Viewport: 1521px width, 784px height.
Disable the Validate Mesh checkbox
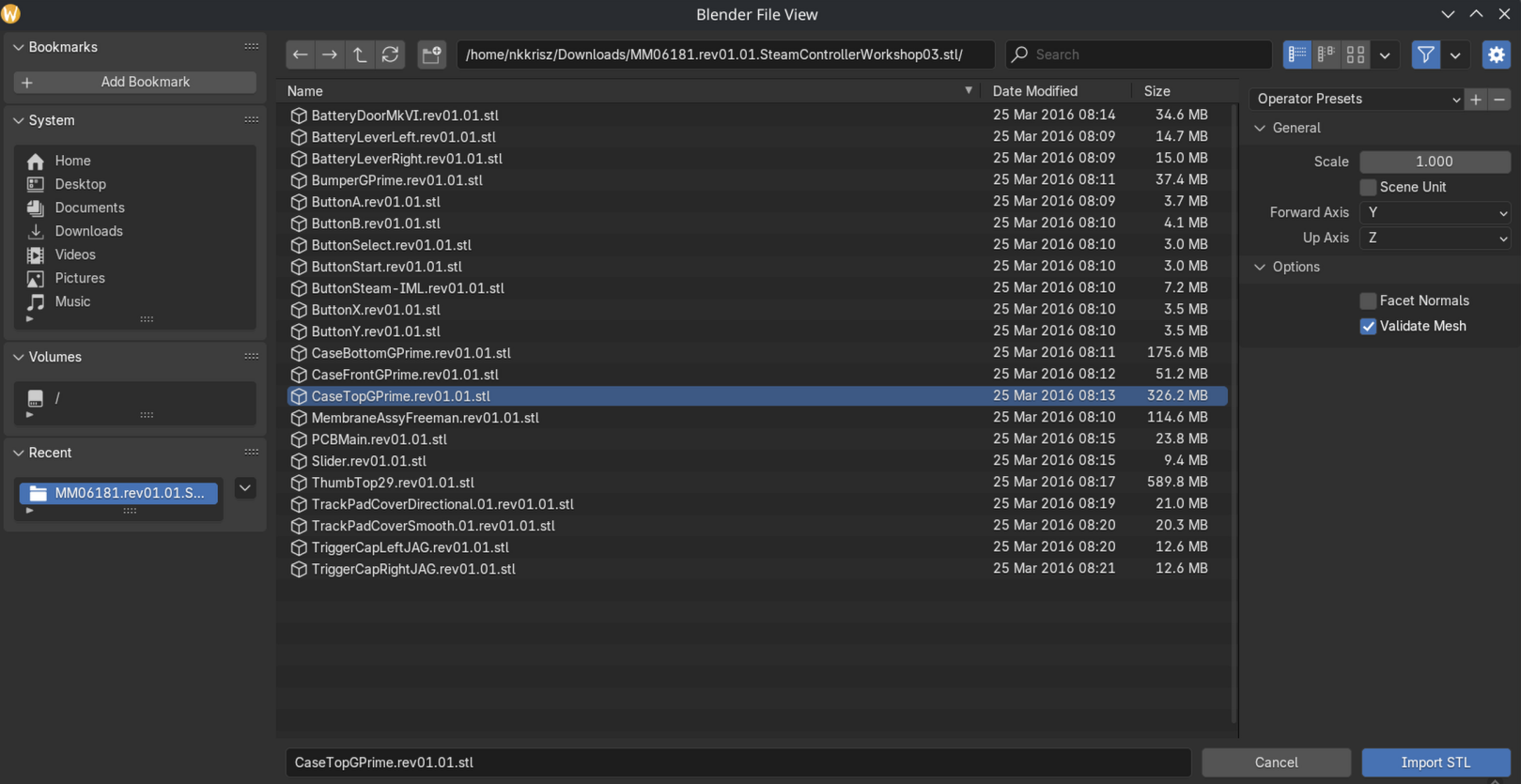click(1368, 326)
